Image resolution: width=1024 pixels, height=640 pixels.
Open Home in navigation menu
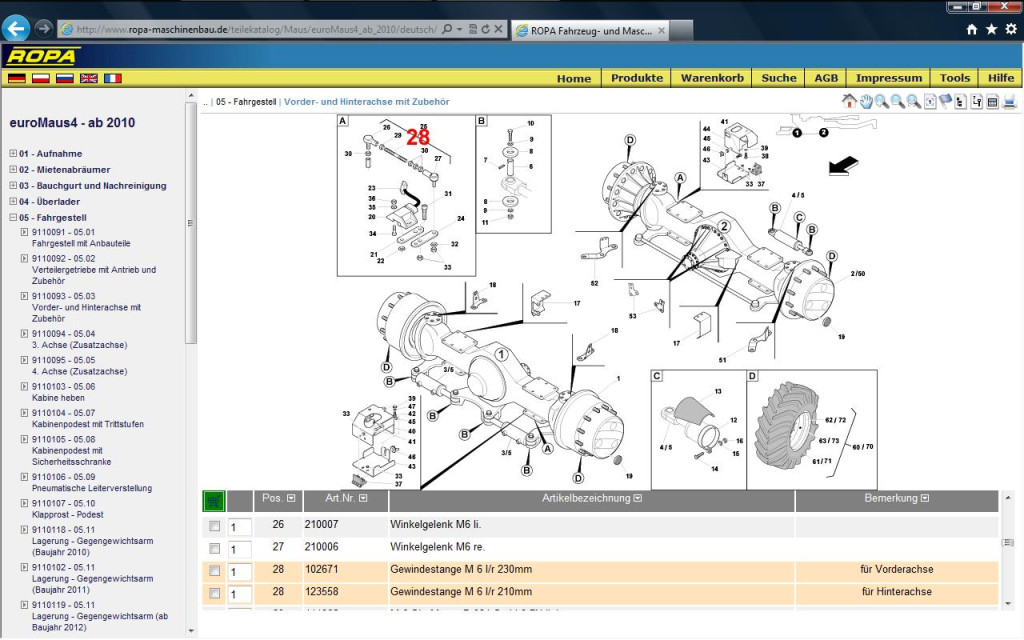tap(574, 78)
